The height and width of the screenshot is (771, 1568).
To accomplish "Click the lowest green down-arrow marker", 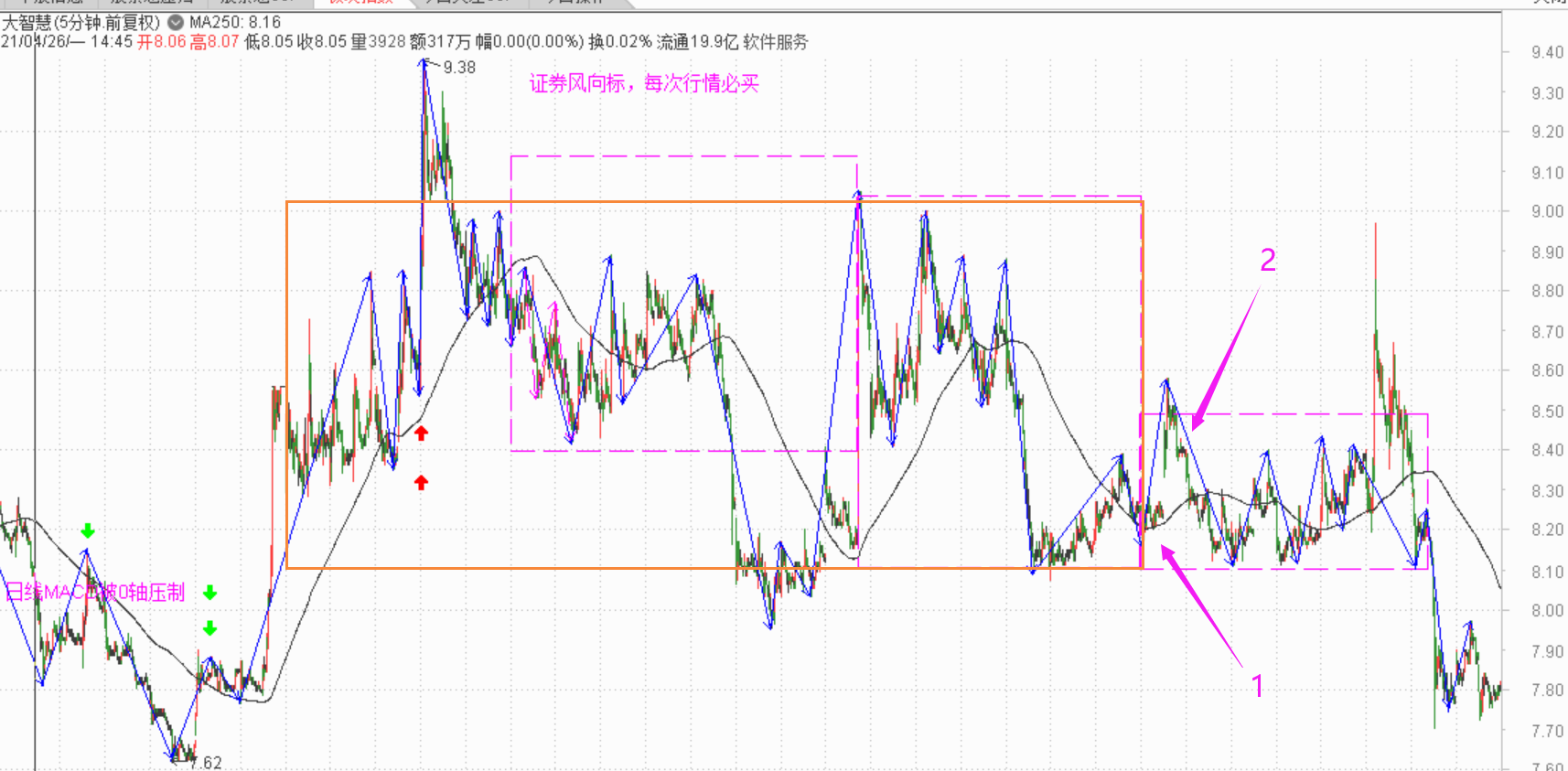I will (210, 627).
